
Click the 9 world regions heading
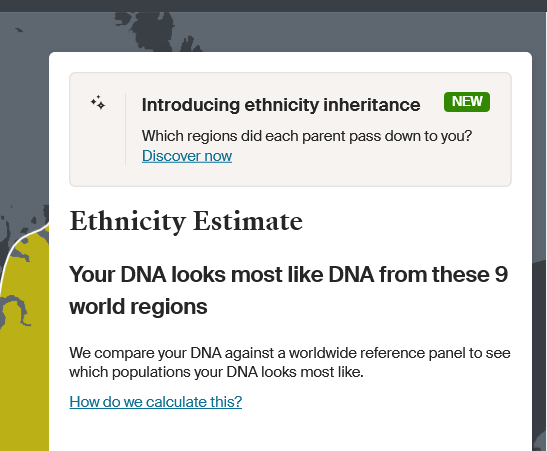(288, 290)
